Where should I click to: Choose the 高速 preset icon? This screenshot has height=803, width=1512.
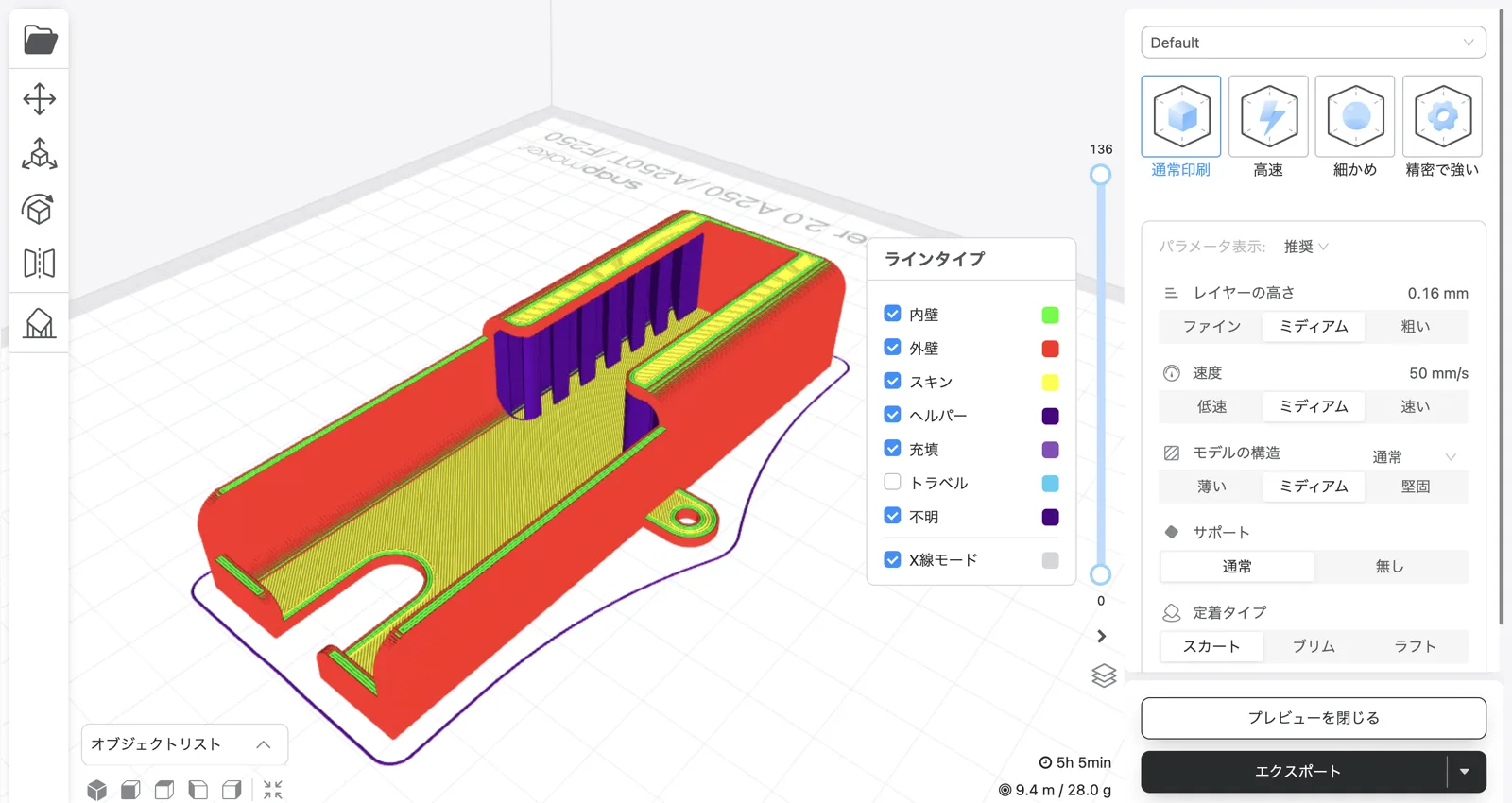[x=1268, y=116]
